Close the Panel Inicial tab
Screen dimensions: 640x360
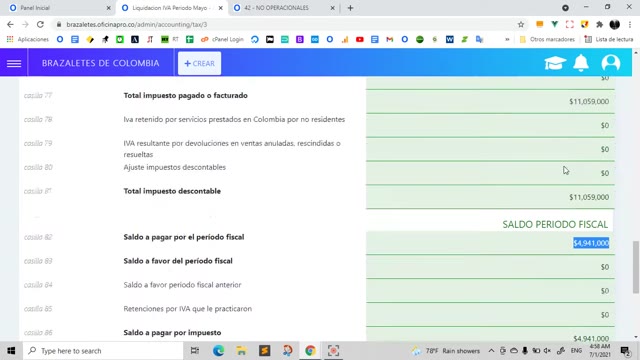point(109,8)
